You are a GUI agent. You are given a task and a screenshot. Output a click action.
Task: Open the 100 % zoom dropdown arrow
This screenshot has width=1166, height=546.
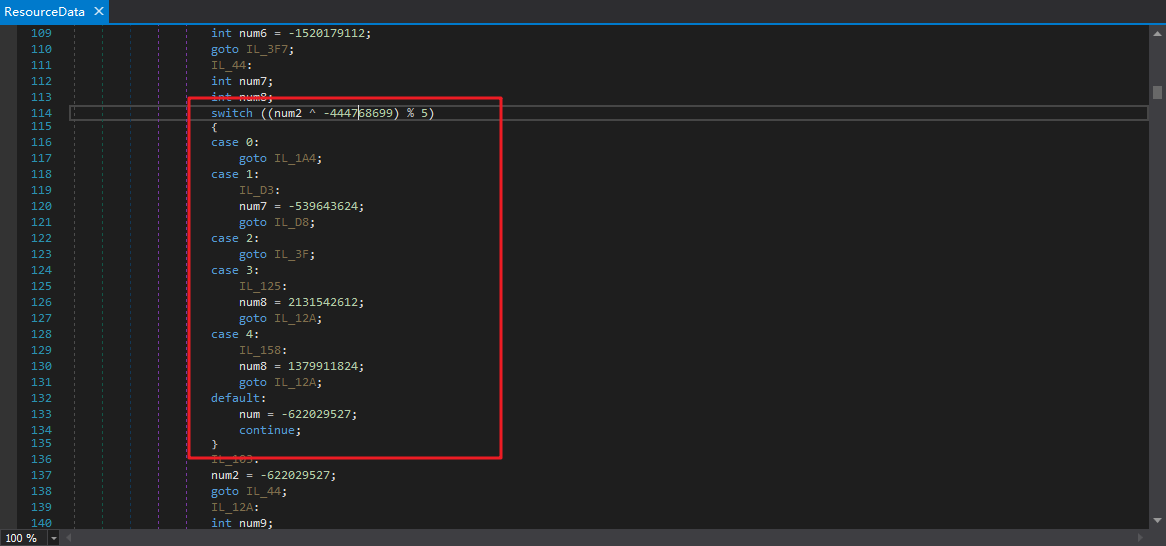54,538
